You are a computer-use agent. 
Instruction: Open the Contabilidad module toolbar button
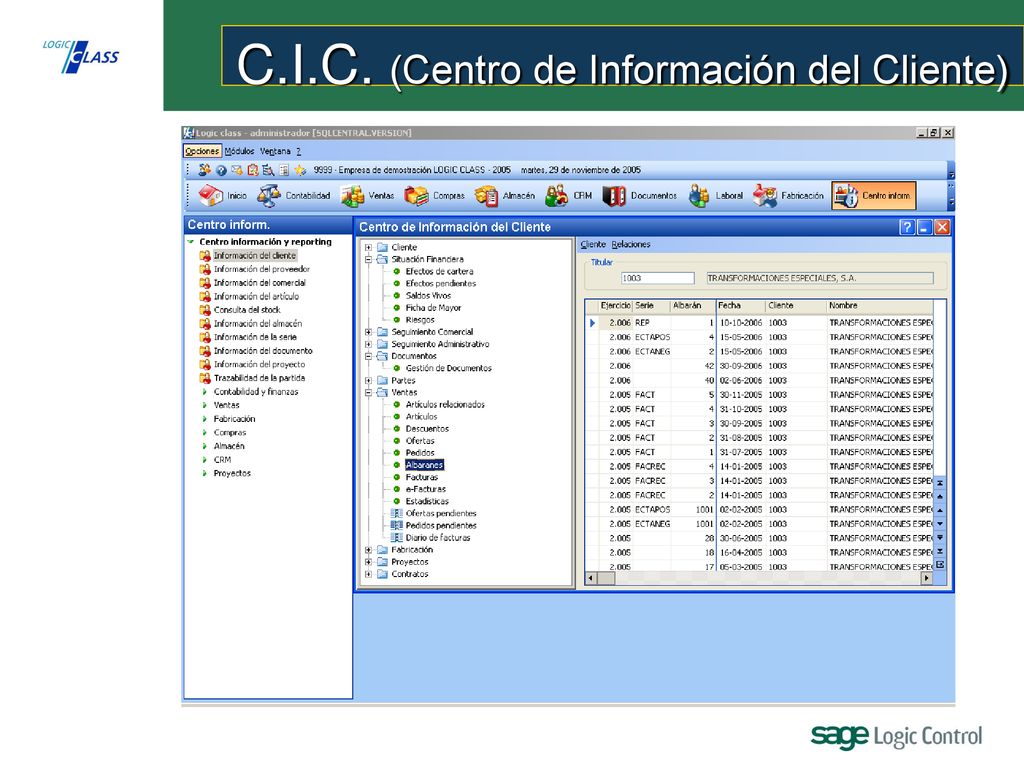pyautogui.click(x=294, y=195)
